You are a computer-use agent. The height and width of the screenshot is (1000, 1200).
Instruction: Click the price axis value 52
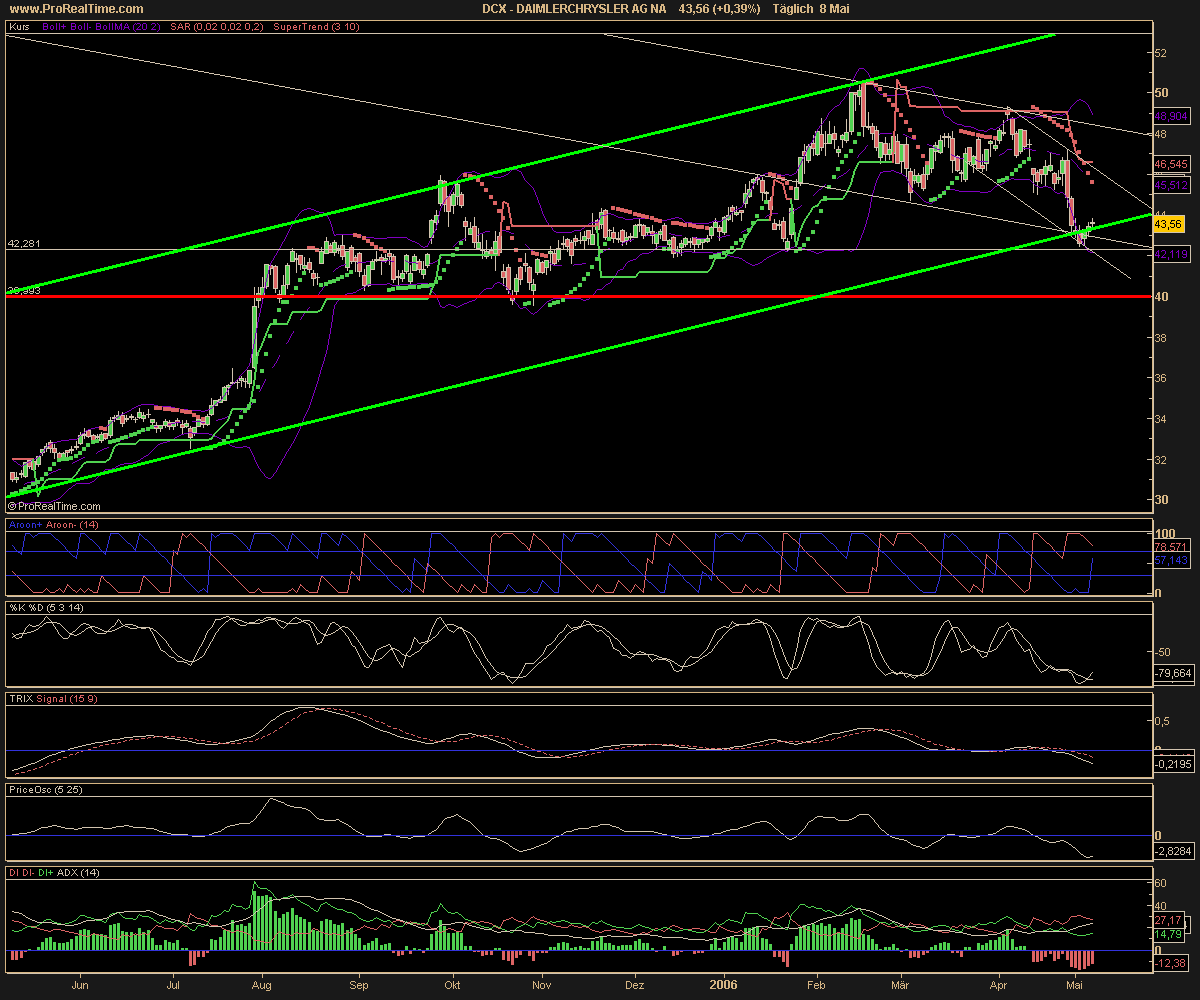1161,52
